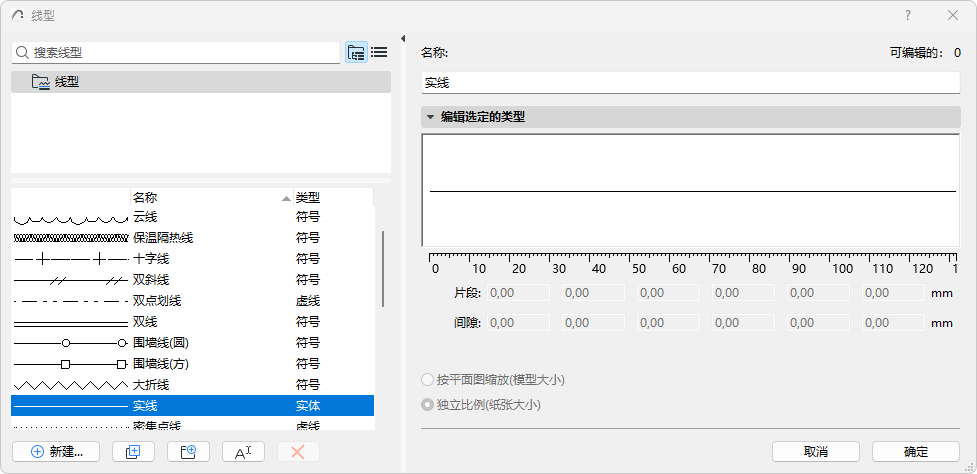Click the search magnifier icon

coord(22,53)
